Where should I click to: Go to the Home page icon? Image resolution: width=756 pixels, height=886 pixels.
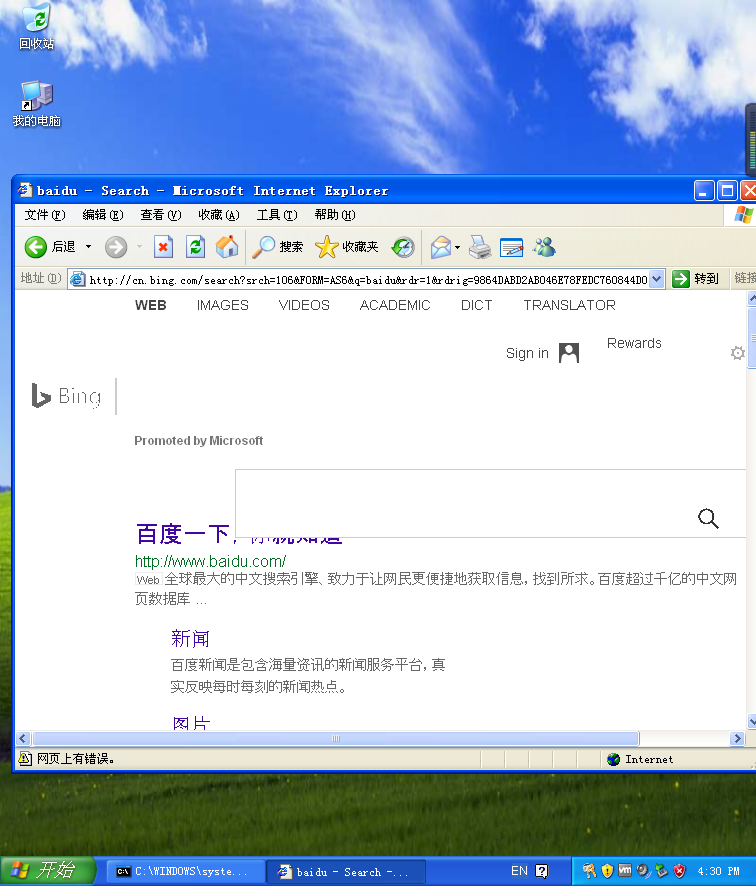point(227,247)
